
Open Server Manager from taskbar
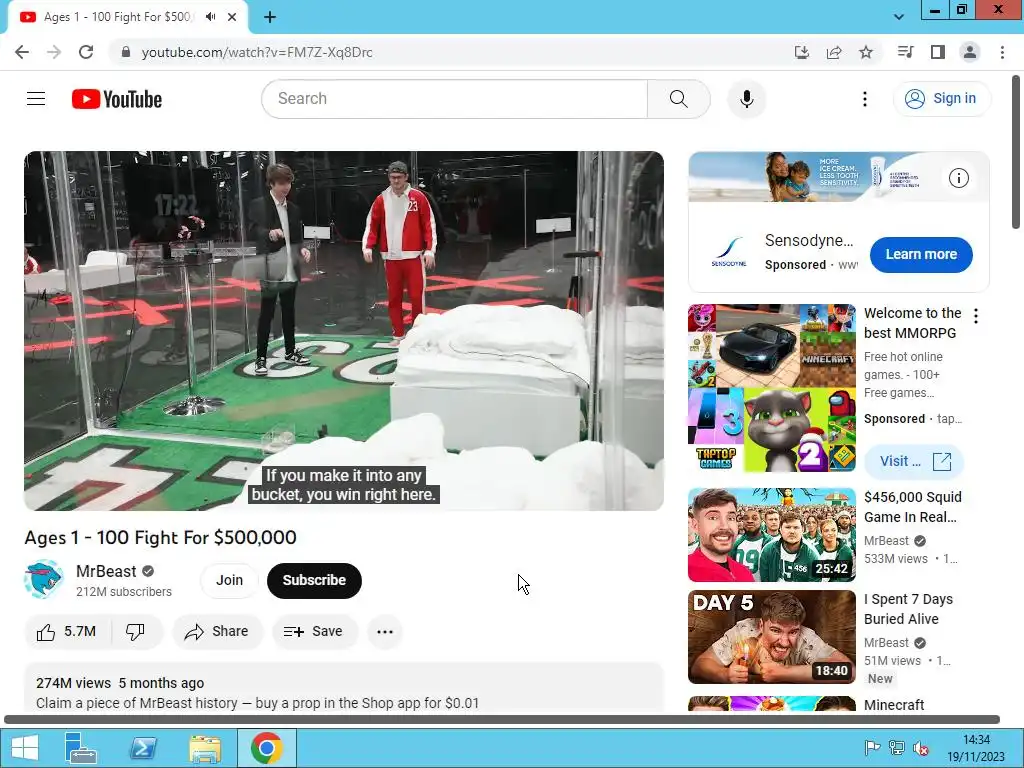pos(80,748)
